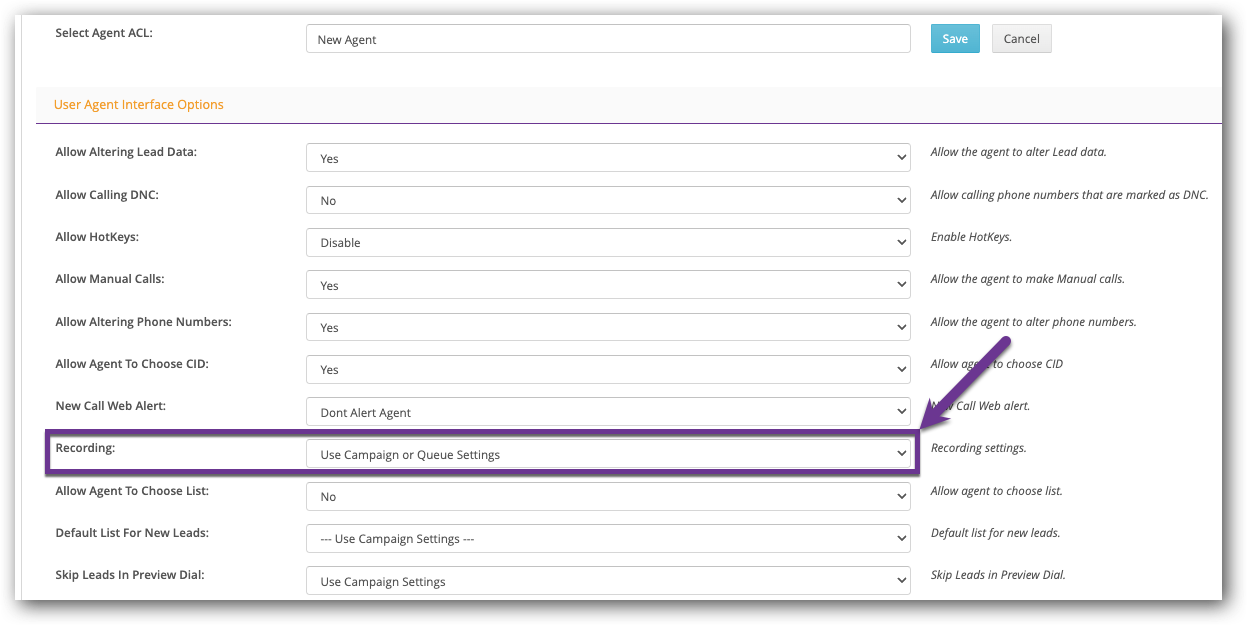Click Save to store agent settings
Viewport: 1247px width, 625px height.
pos(954,38)
